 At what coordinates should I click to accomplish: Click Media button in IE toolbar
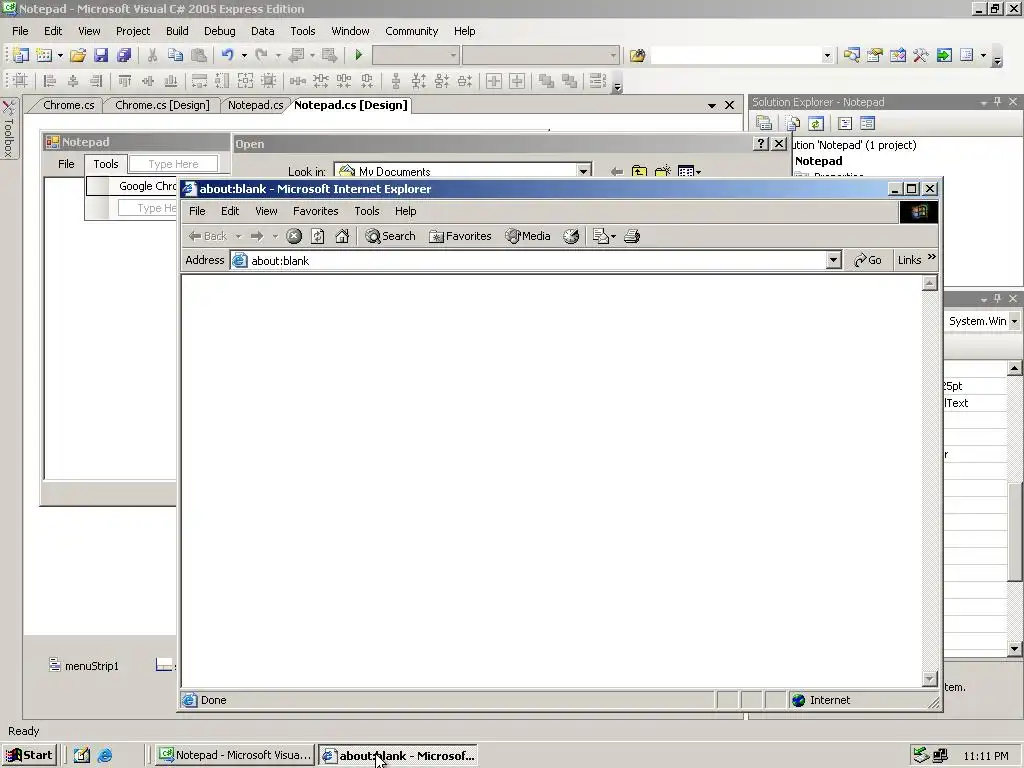[528, 236]
